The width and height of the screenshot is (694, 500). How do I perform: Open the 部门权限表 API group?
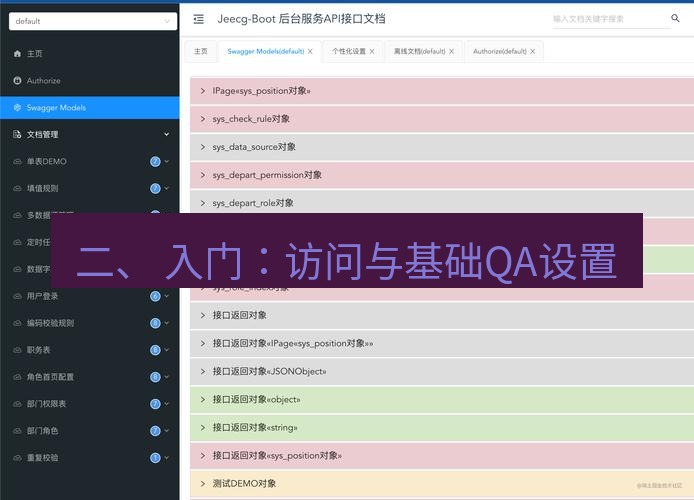[x=90, y=404]
